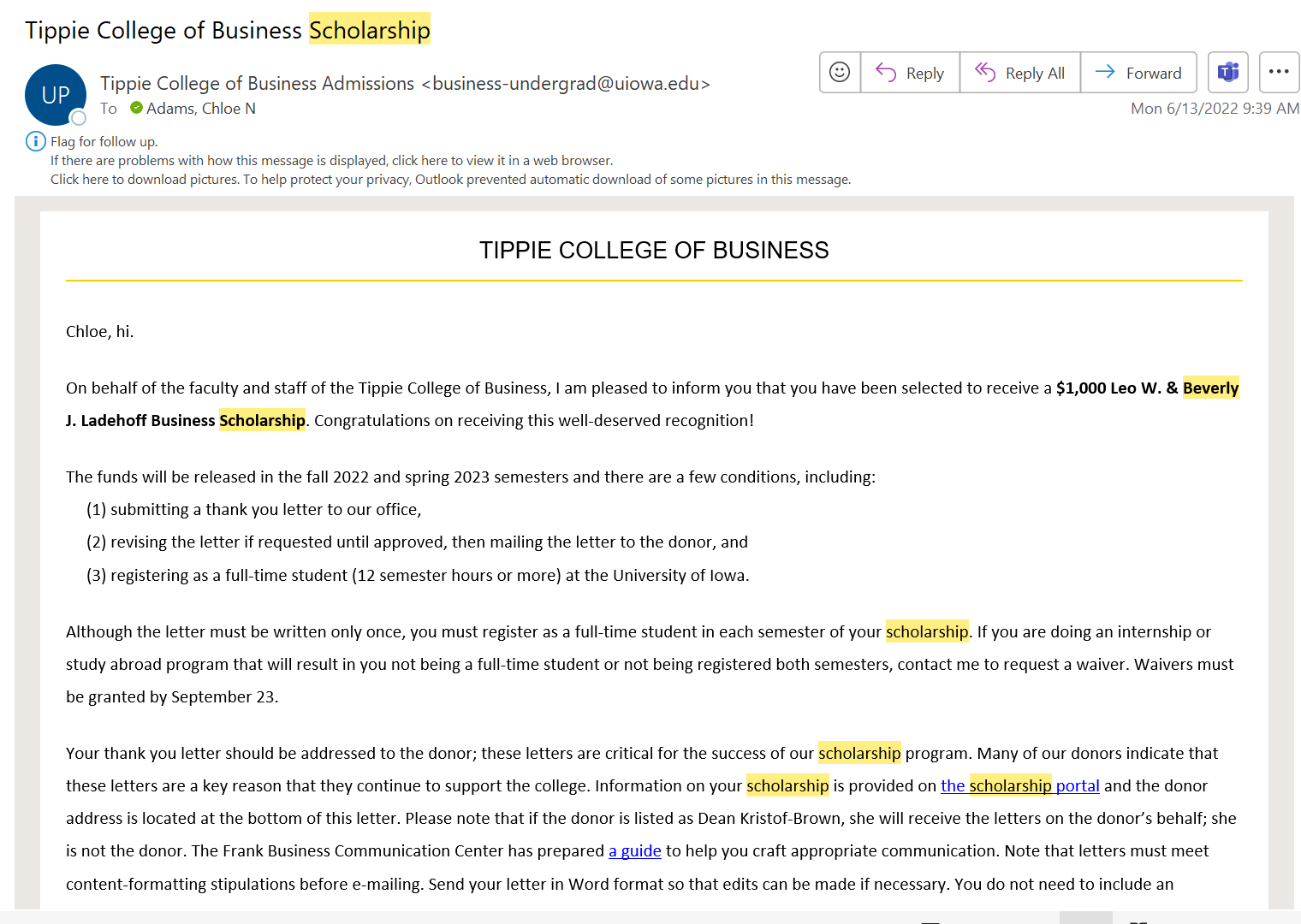Click the Flag for follow up text
This screenshot has height=924, width=1301.
click(104, 141)
